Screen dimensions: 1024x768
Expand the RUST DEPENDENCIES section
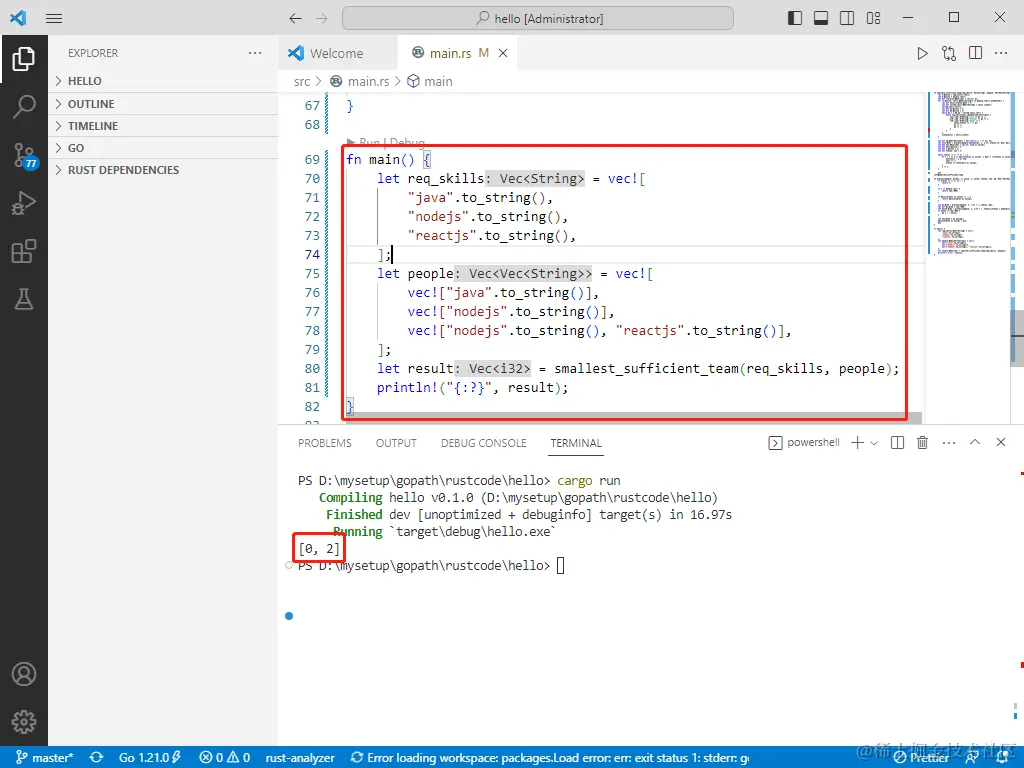[163, 170]
